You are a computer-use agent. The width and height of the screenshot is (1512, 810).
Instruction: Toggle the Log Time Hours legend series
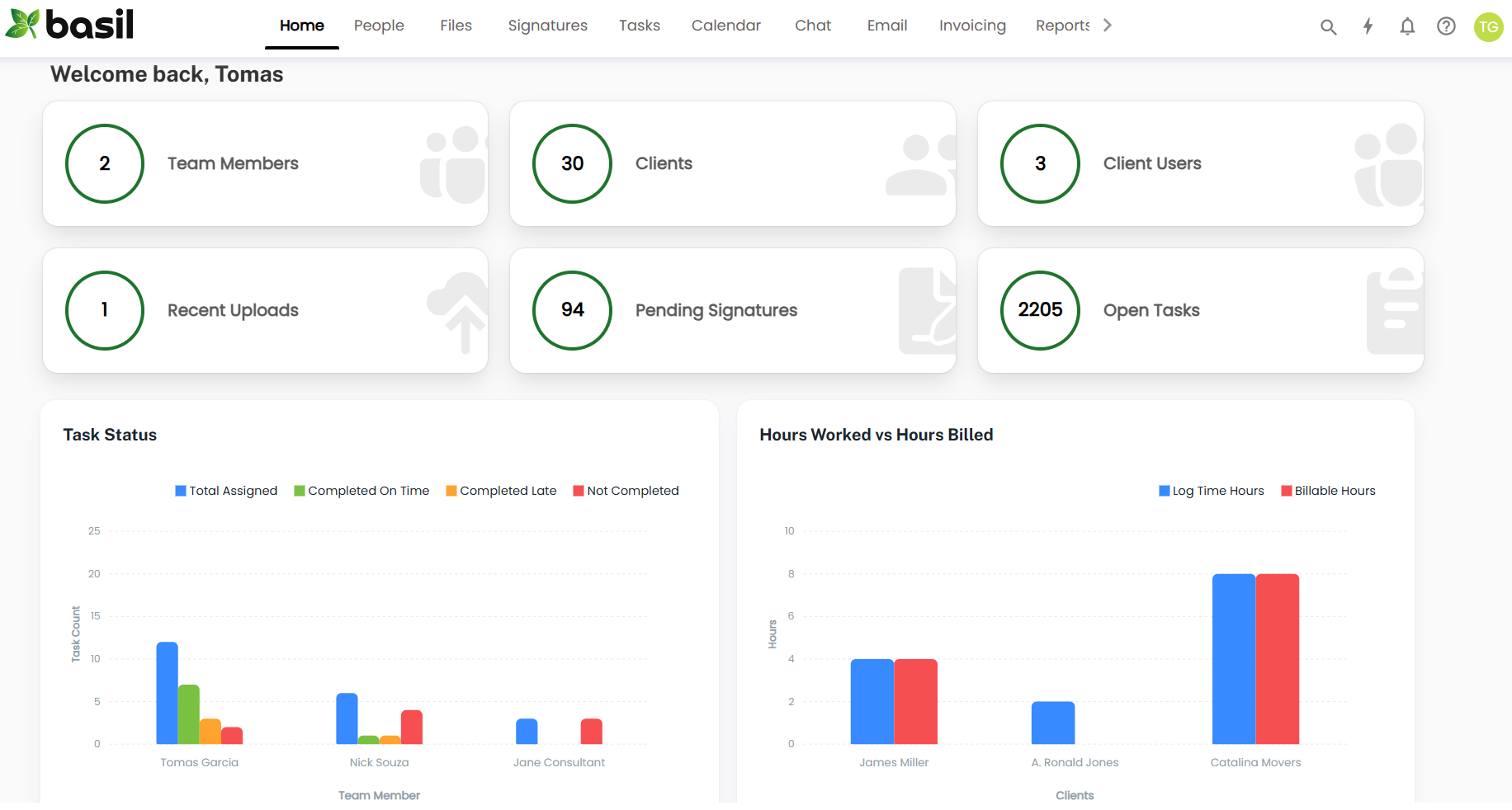1211,491
